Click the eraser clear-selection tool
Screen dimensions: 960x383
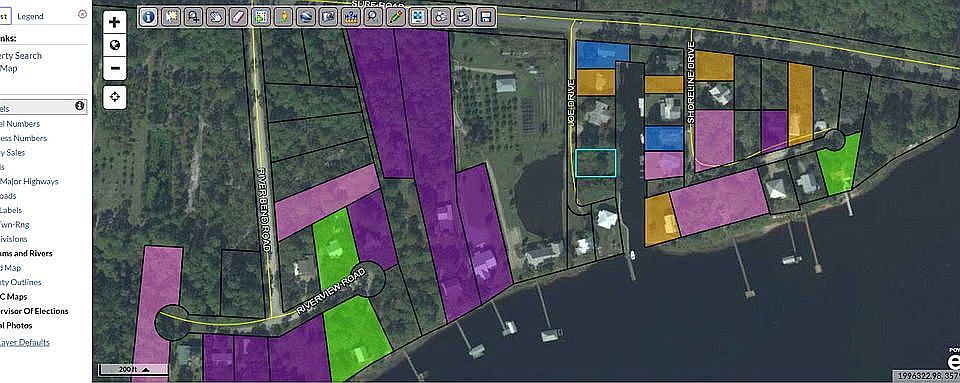click(x=239, y=17)
